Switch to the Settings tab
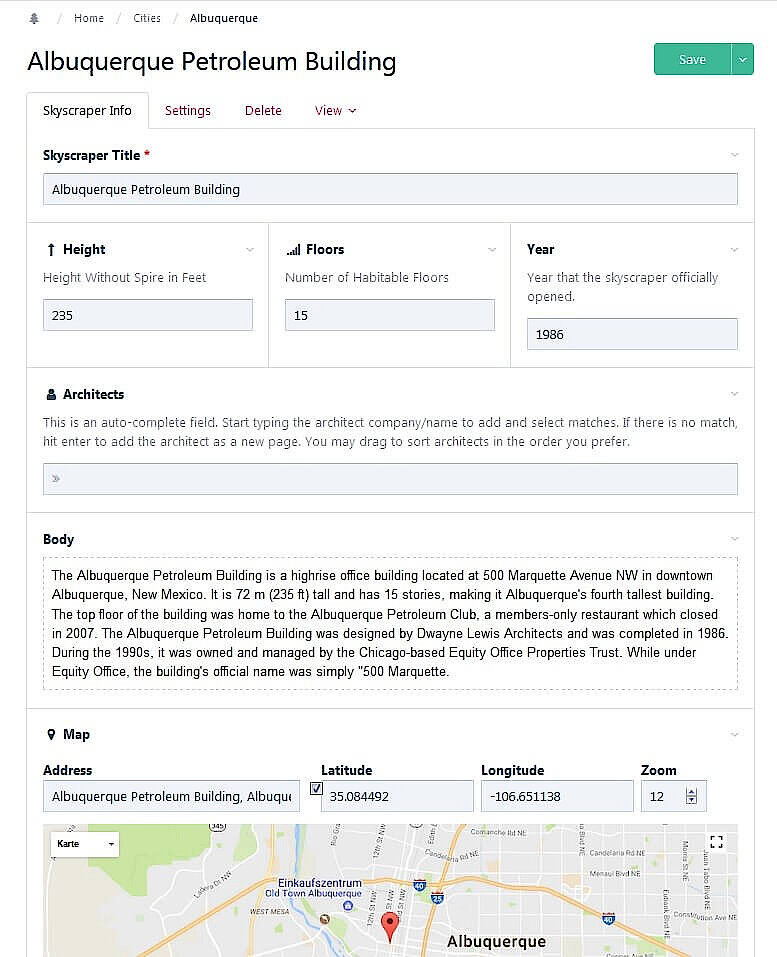 coord(188,111)
